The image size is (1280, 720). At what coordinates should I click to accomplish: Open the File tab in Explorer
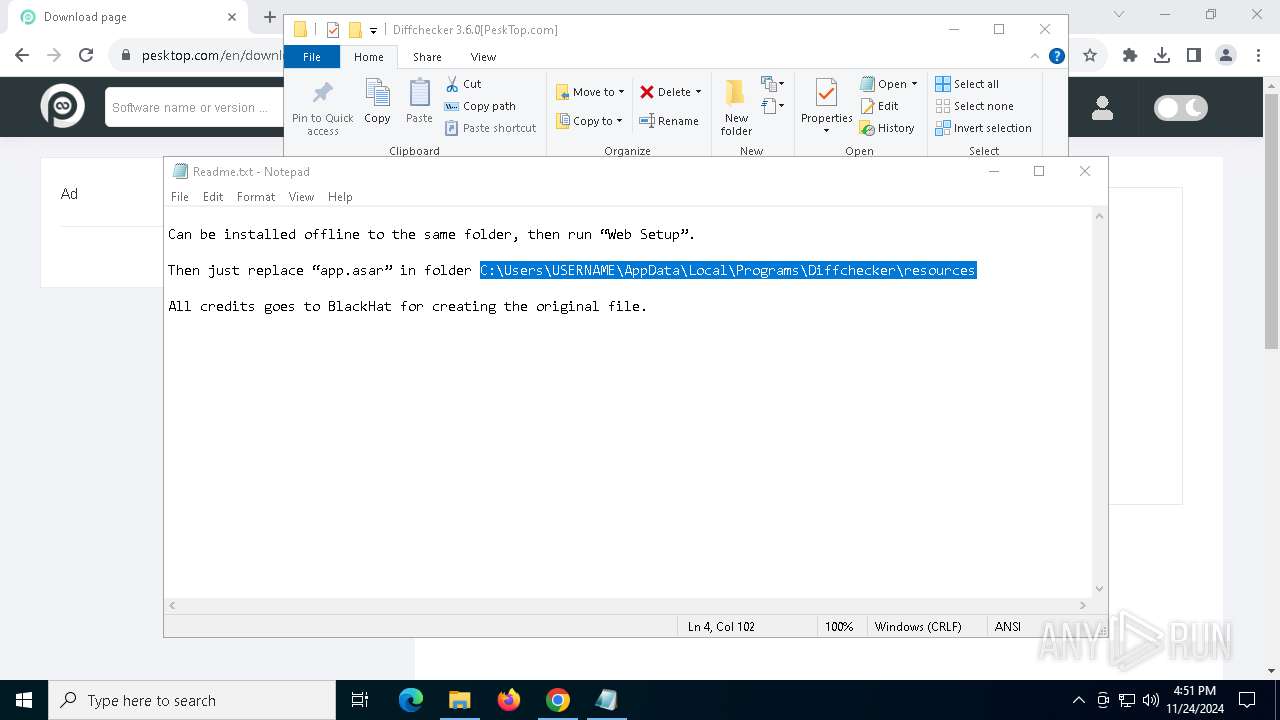pos(312,57)
